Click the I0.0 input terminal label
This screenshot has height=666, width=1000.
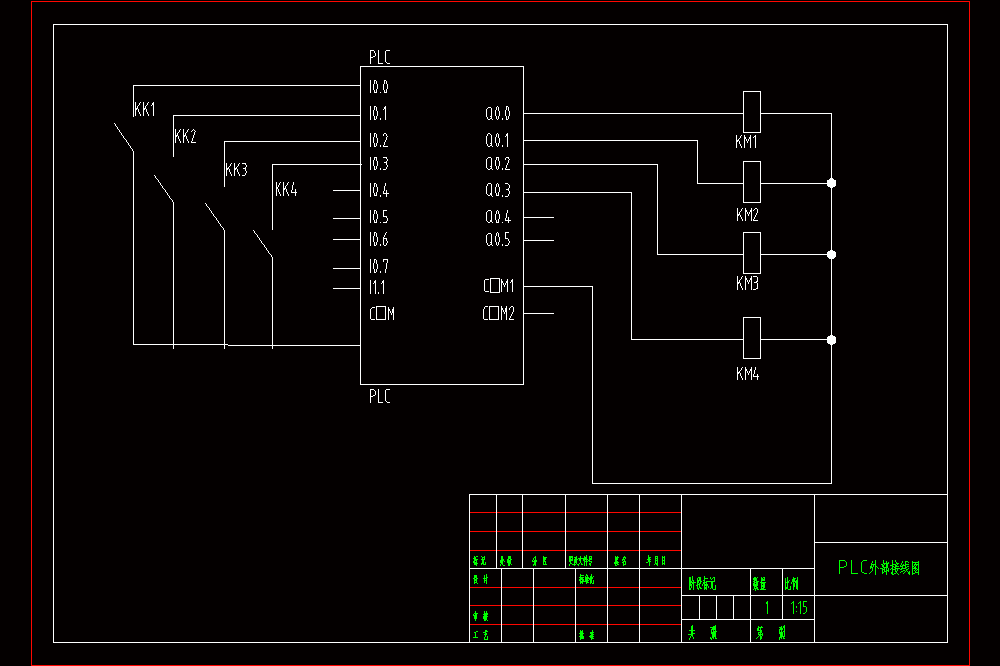(x=379, y=87)
